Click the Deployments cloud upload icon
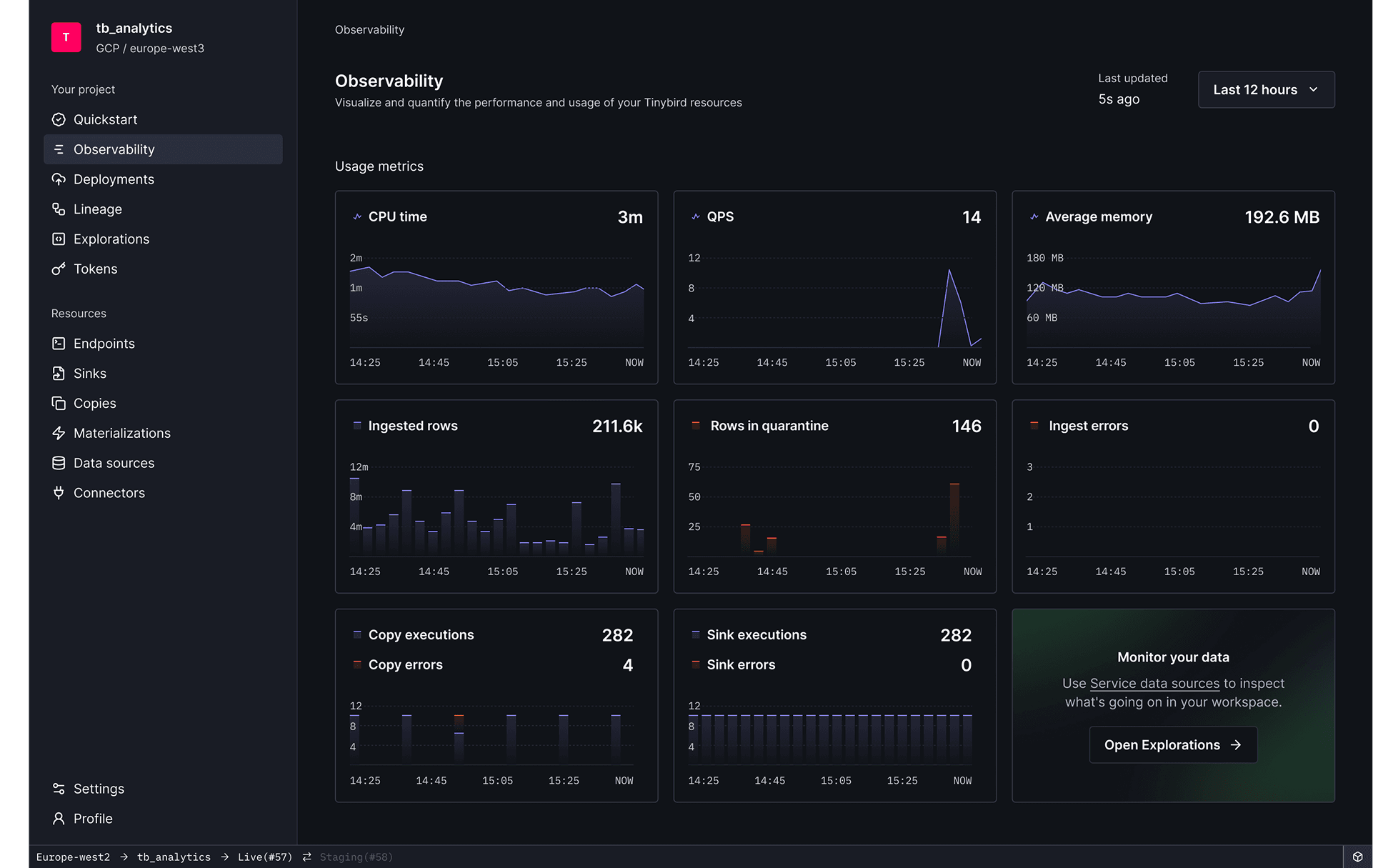The image size is (1373, 868). pyautogui.click(x=59, y=179)
